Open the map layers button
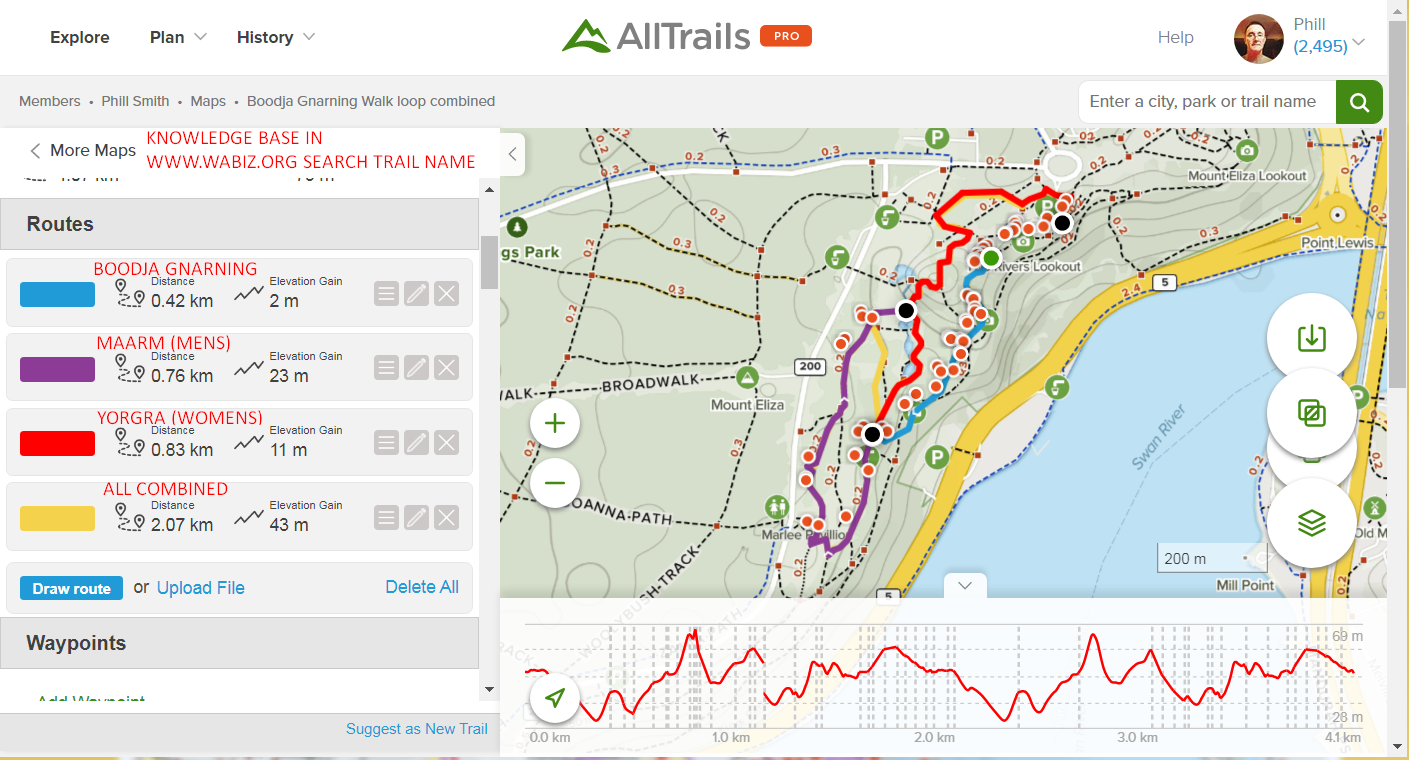The width and height of the screenshot is (1409, 760). point(1311,522)
